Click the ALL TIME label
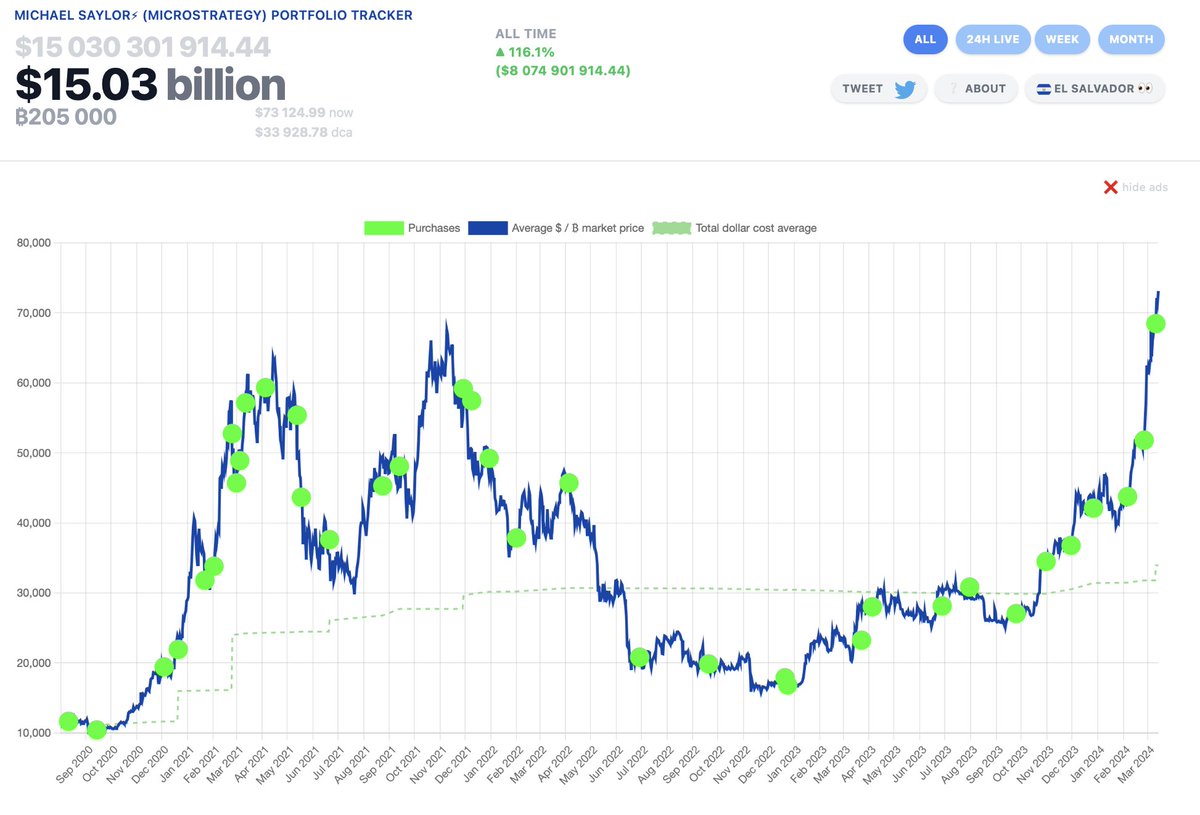This screenshot has width=1200, height=815. point(526,34)
